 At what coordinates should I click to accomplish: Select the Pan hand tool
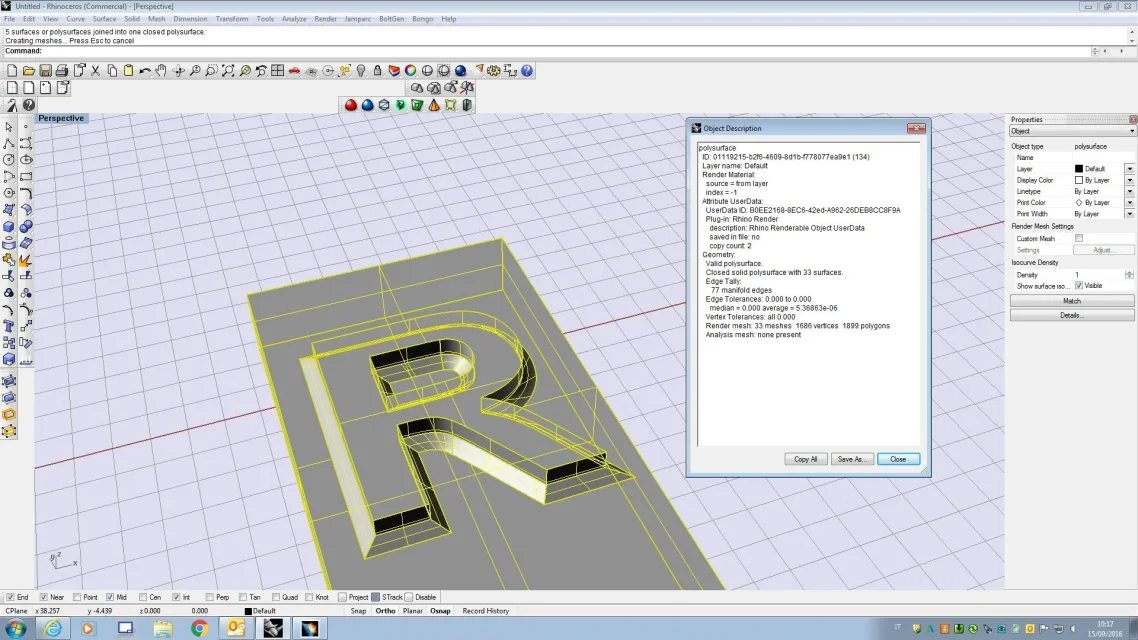[161, 70]
